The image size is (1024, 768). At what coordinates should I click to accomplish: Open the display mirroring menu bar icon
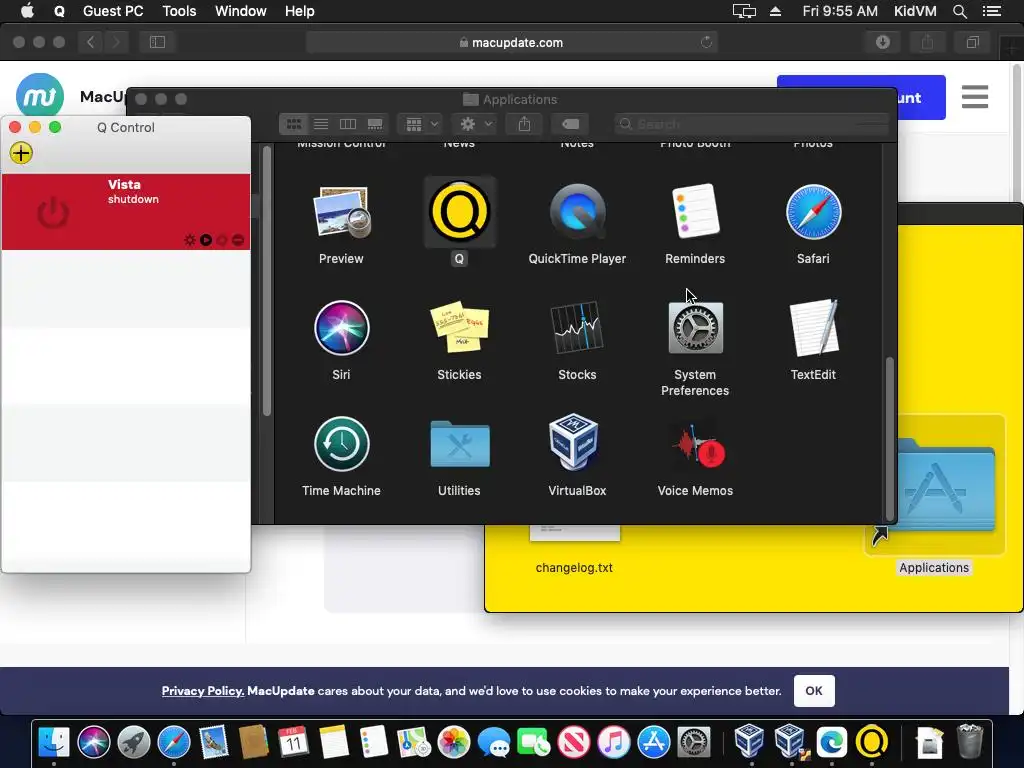[744, 11]
